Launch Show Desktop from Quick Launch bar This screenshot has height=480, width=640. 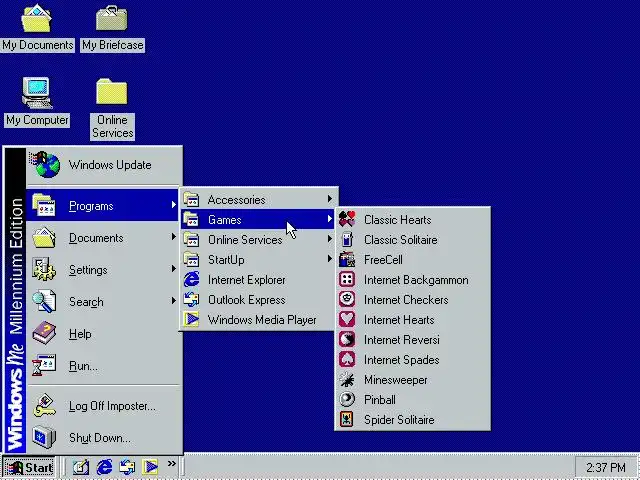(81, 467)
